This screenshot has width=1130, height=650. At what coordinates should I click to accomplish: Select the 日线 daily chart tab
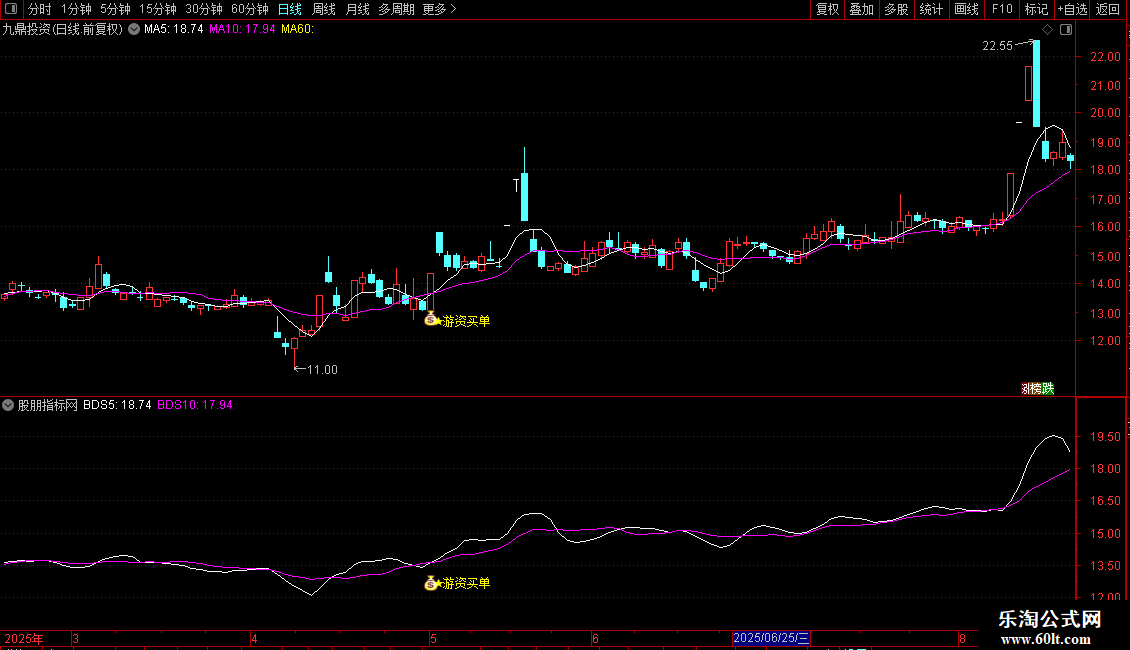pyautogui.click(x=290, y=9)
